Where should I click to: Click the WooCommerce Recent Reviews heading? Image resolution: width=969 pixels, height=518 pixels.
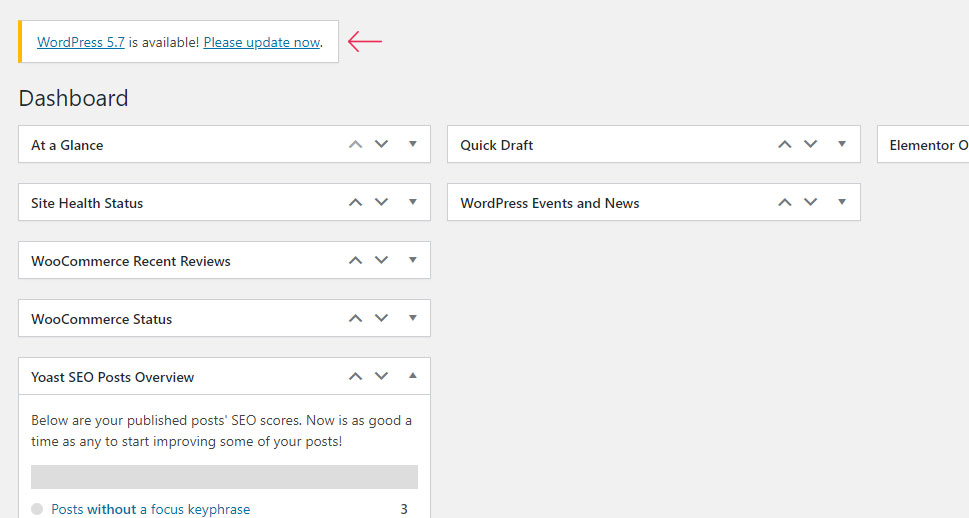pos(131,261)
